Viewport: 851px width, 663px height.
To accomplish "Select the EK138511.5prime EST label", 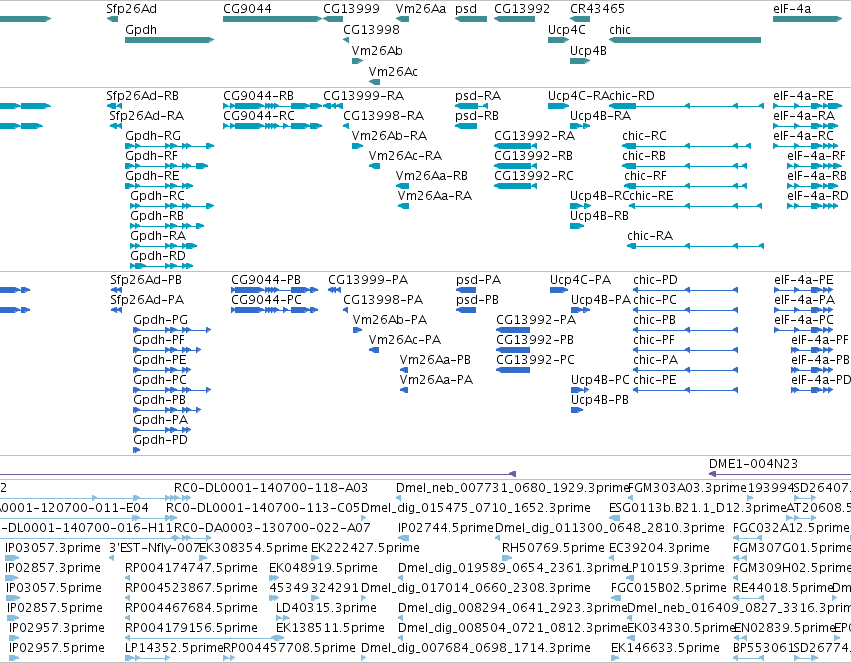I will pyautogui.click(x=330, y=628).
